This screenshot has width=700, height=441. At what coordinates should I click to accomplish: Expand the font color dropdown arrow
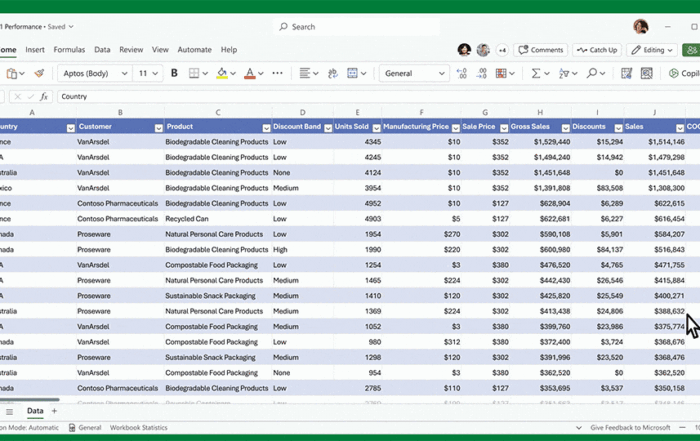tap(261, 74)
